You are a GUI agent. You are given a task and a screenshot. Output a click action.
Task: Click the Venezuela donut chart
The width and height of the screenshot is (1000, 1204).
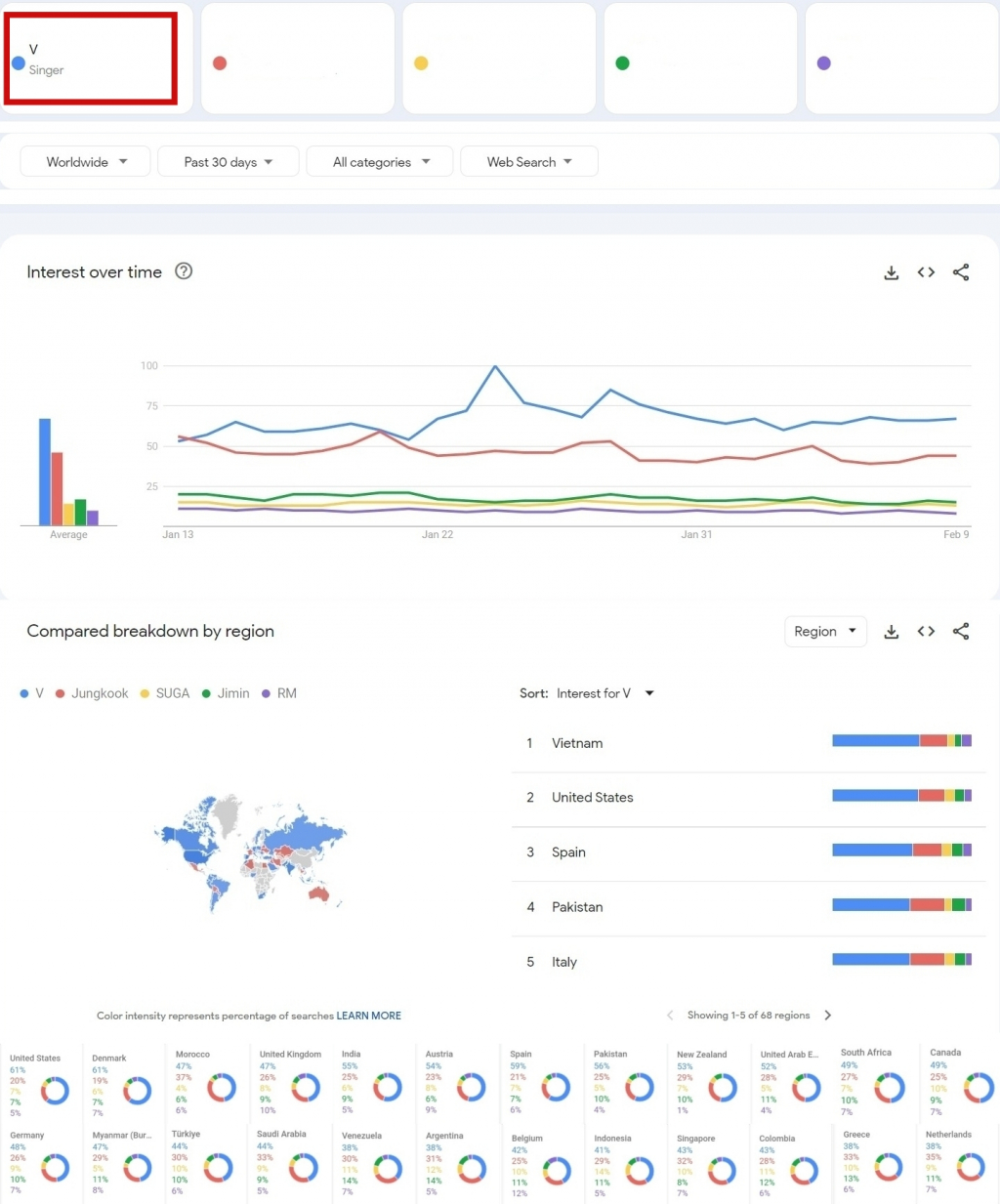[388, 1169]
